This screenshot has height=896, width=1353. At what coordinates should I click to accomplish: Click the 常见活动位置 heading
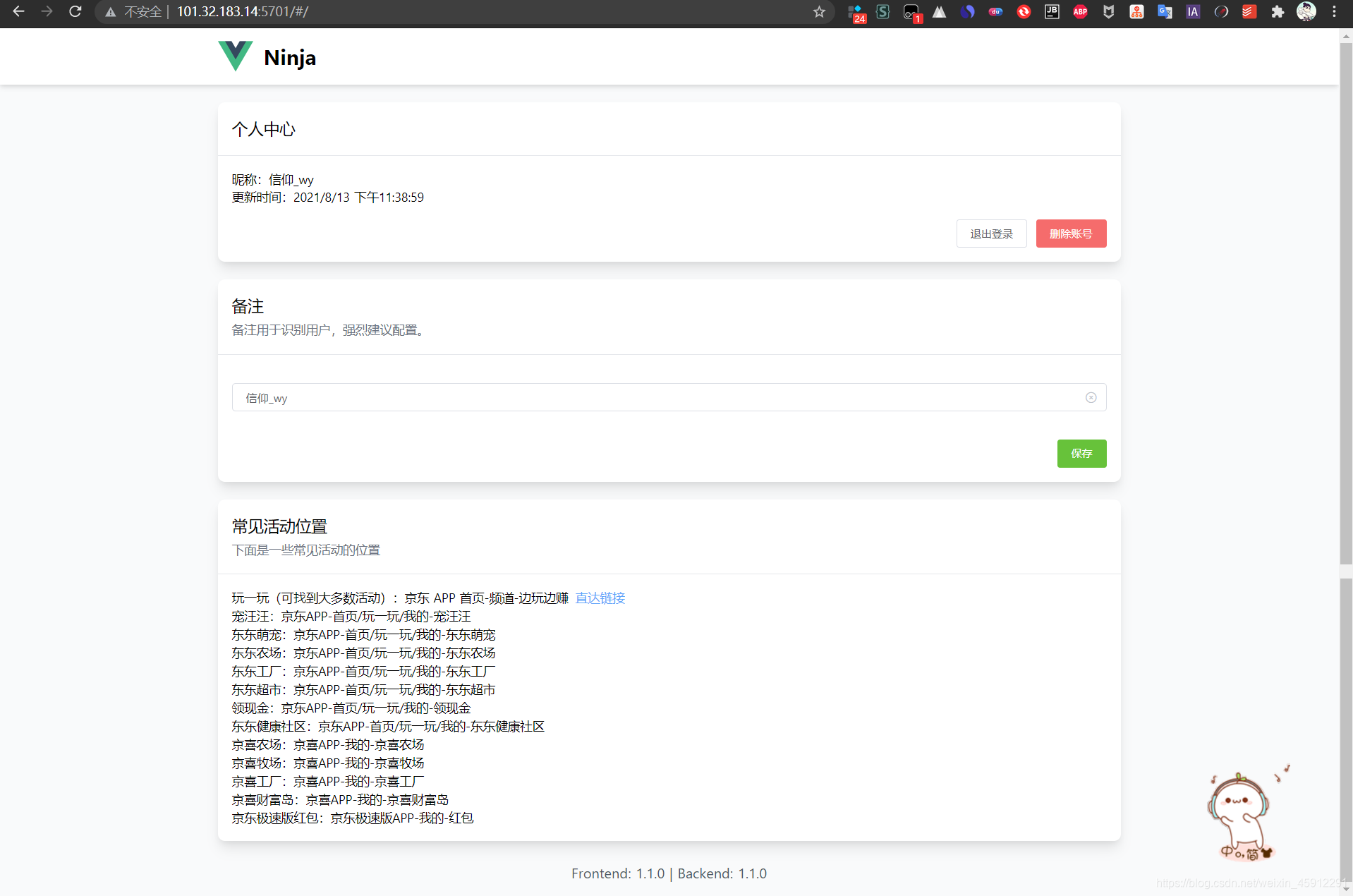[279, 527]
